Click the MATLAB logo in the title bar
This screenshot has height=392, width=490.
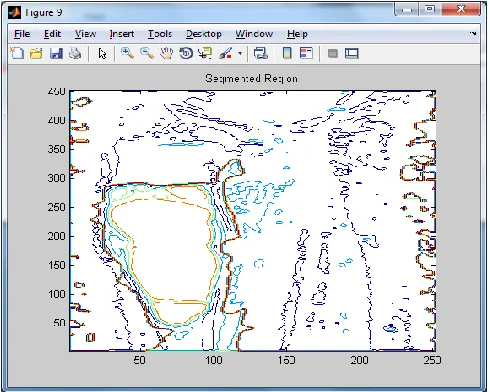[x=14, y=12]
